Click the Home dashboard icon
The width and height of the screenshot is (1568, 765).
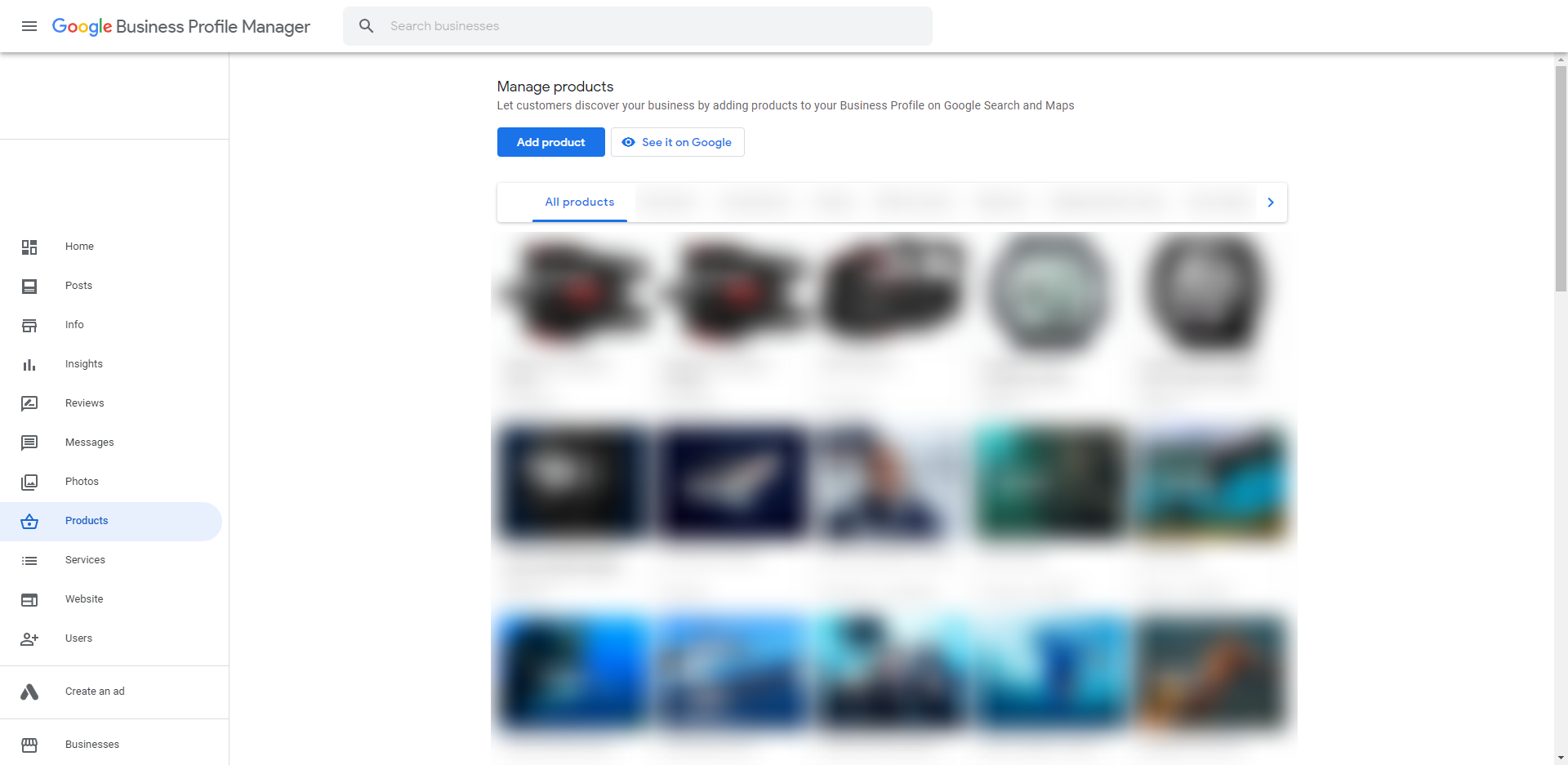(29, 247)
